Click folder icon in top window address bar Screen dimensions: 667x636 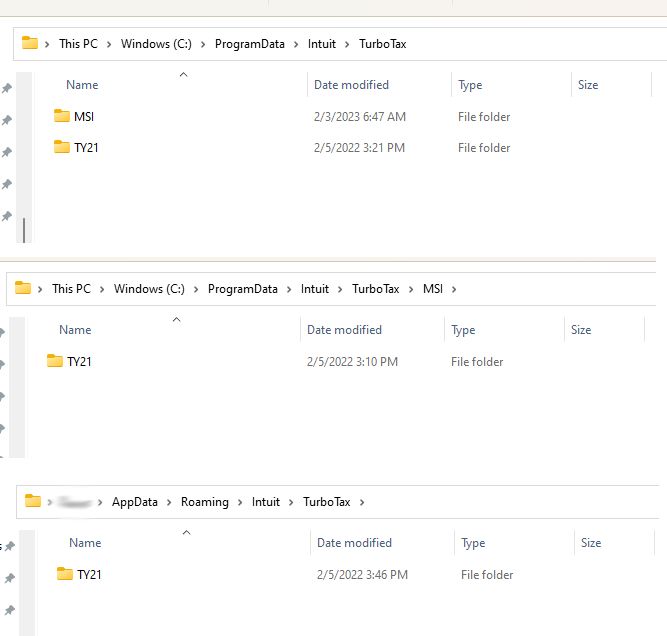click(x=30, y=43)
